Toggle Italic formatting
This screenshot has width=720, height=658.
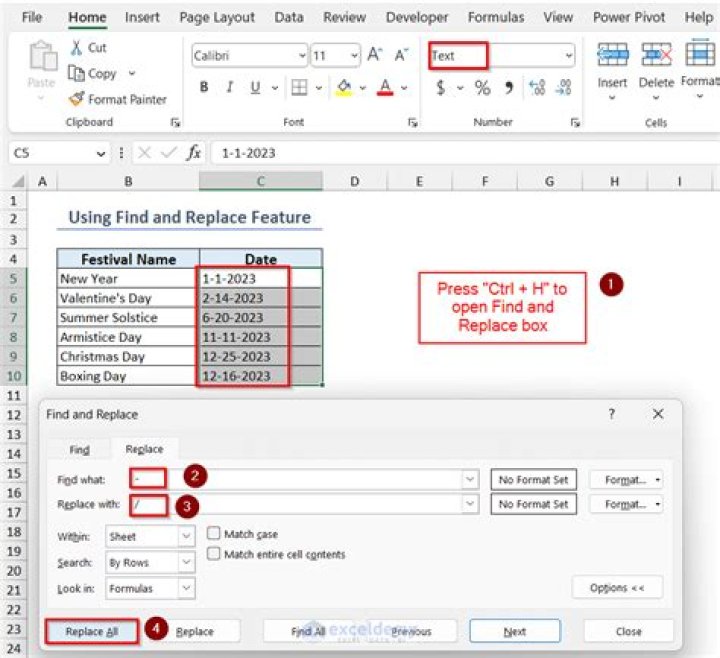click(x=230, y=87)
